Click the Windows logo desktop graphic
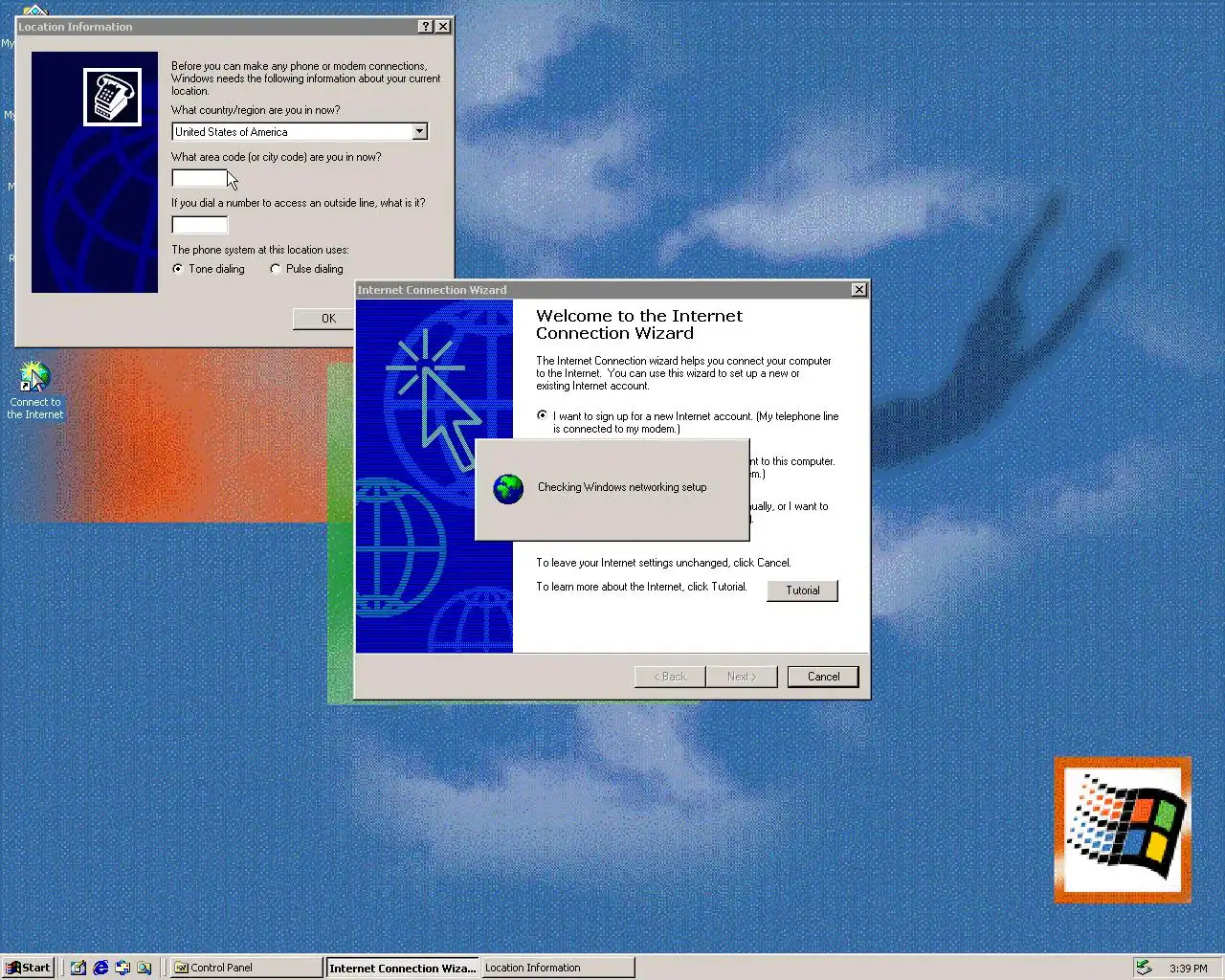This screenshot has width=1225, height=980. [x=1123, y=831]
